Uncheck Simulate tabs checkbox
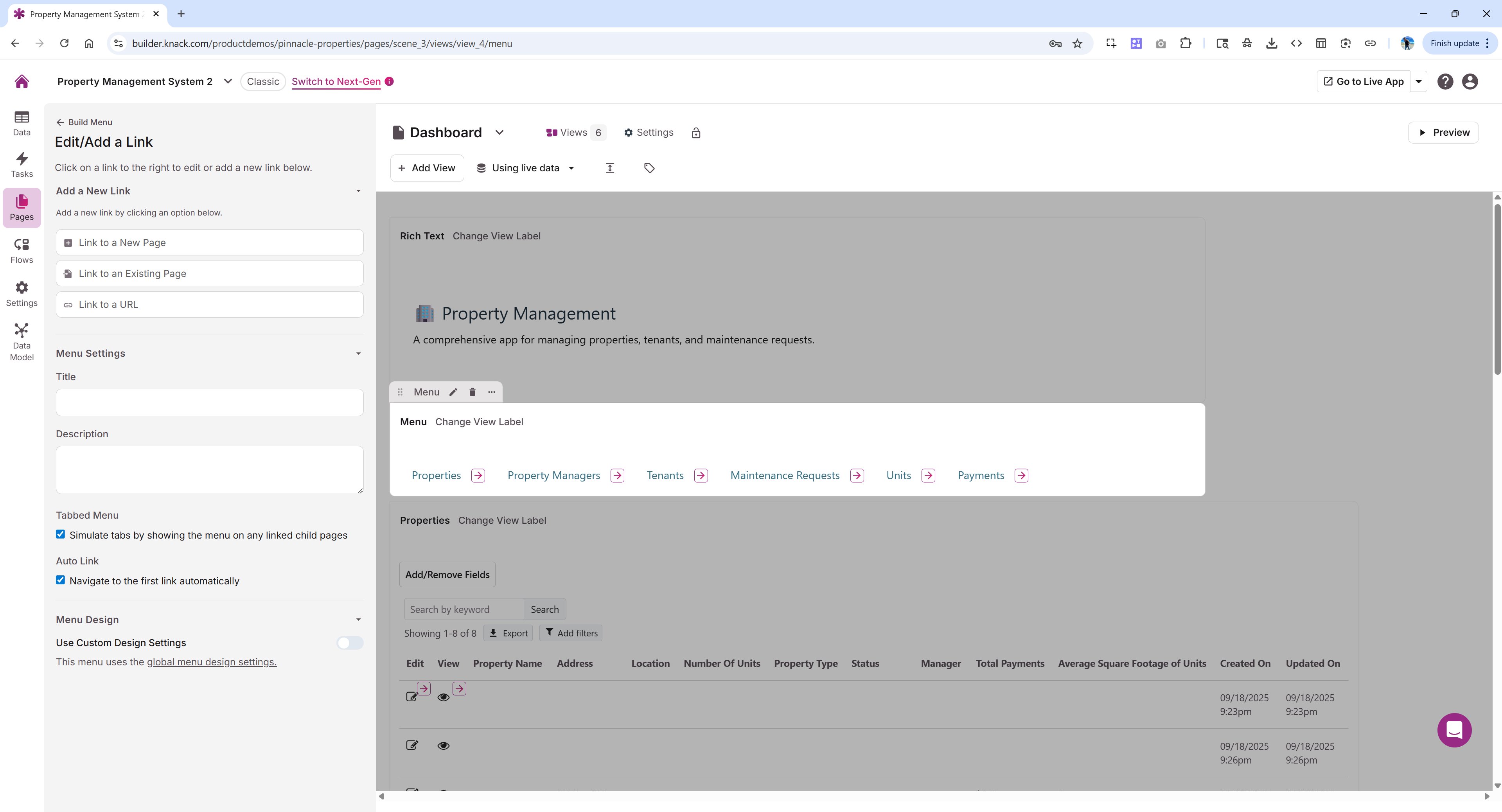The height and width of the screenshot is (812, 1502). click(61, 535)
